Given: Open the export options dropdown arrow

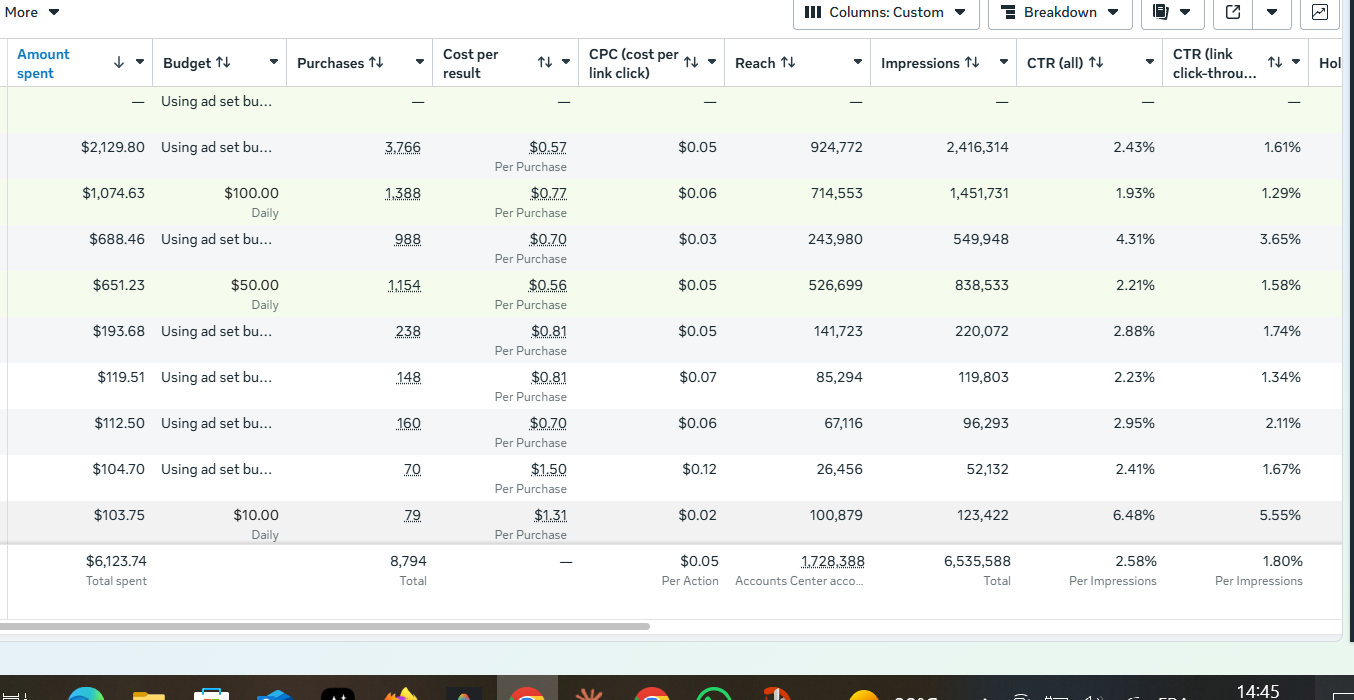Looking at the screenshot, I should coord(1271,12).
